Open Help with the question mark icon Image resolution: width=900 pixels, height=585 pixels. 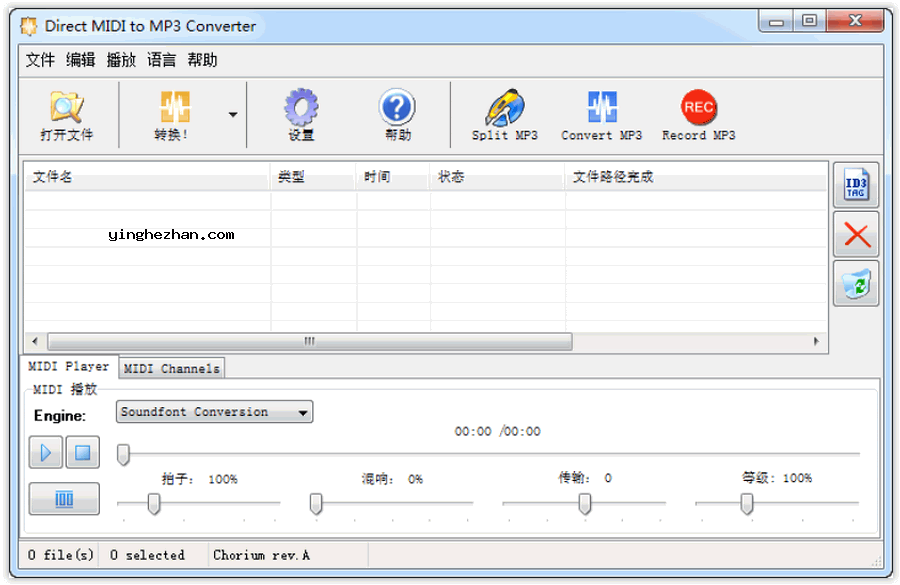pos(397,108)
